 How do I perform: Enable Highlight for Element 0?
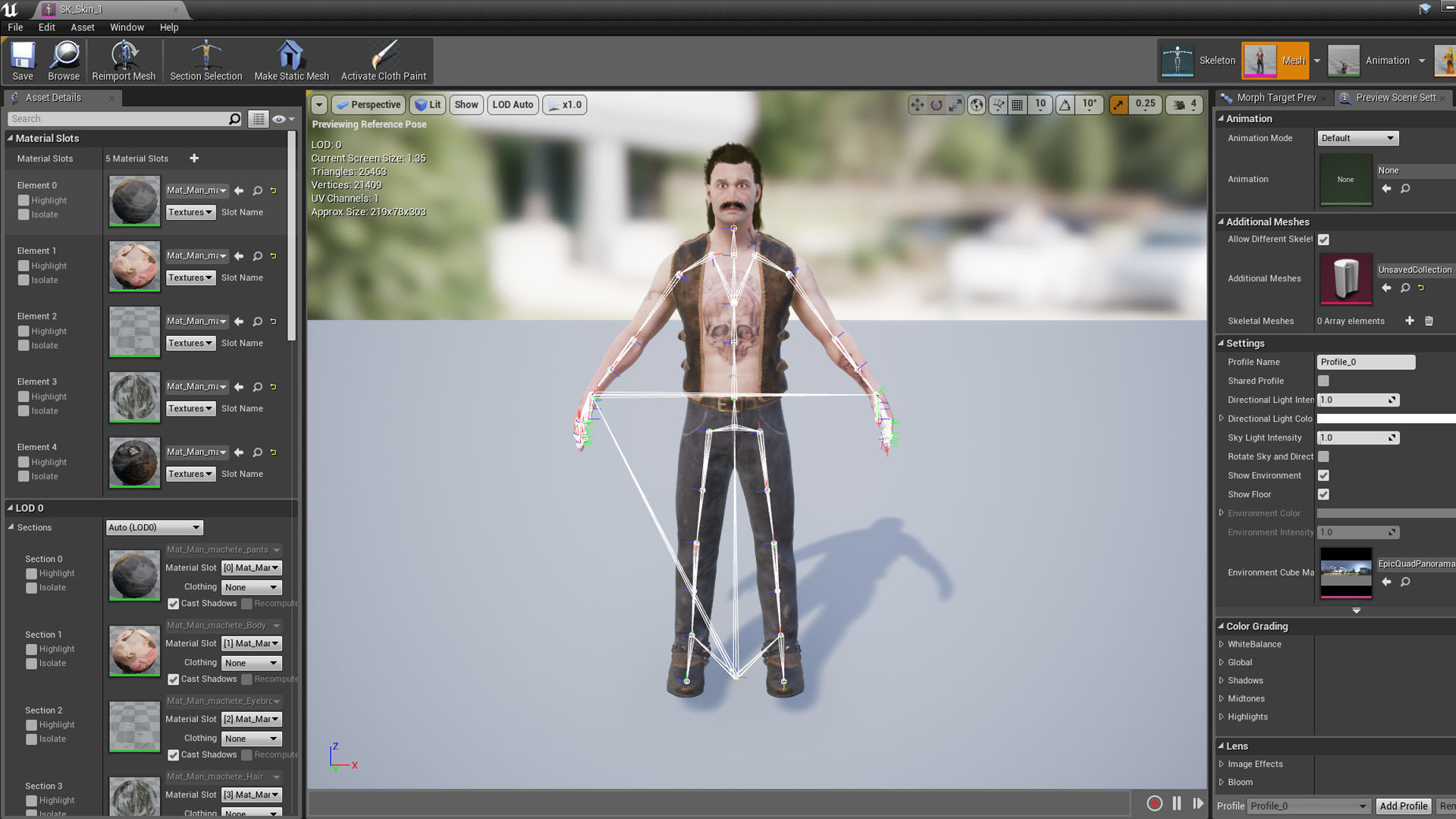point(24,200)
